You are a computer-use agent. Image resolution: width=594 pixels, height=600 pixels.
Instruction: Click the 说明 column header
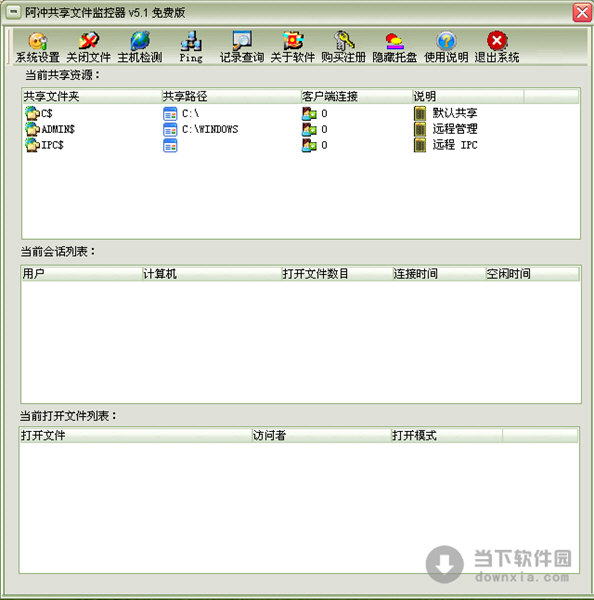coord(468,96)
